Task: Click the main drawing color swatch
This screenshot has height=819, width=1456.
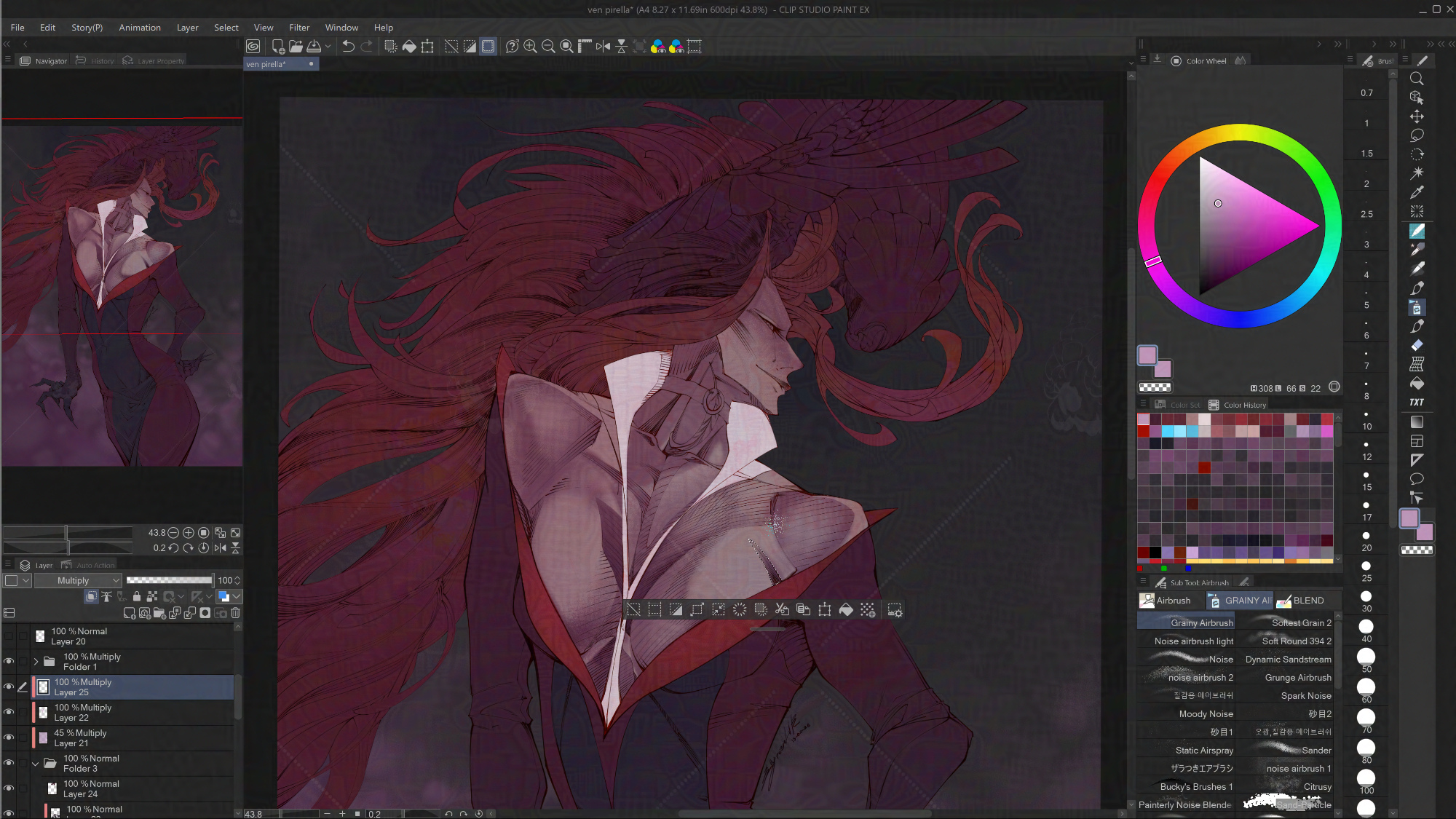Action: 1147,355
